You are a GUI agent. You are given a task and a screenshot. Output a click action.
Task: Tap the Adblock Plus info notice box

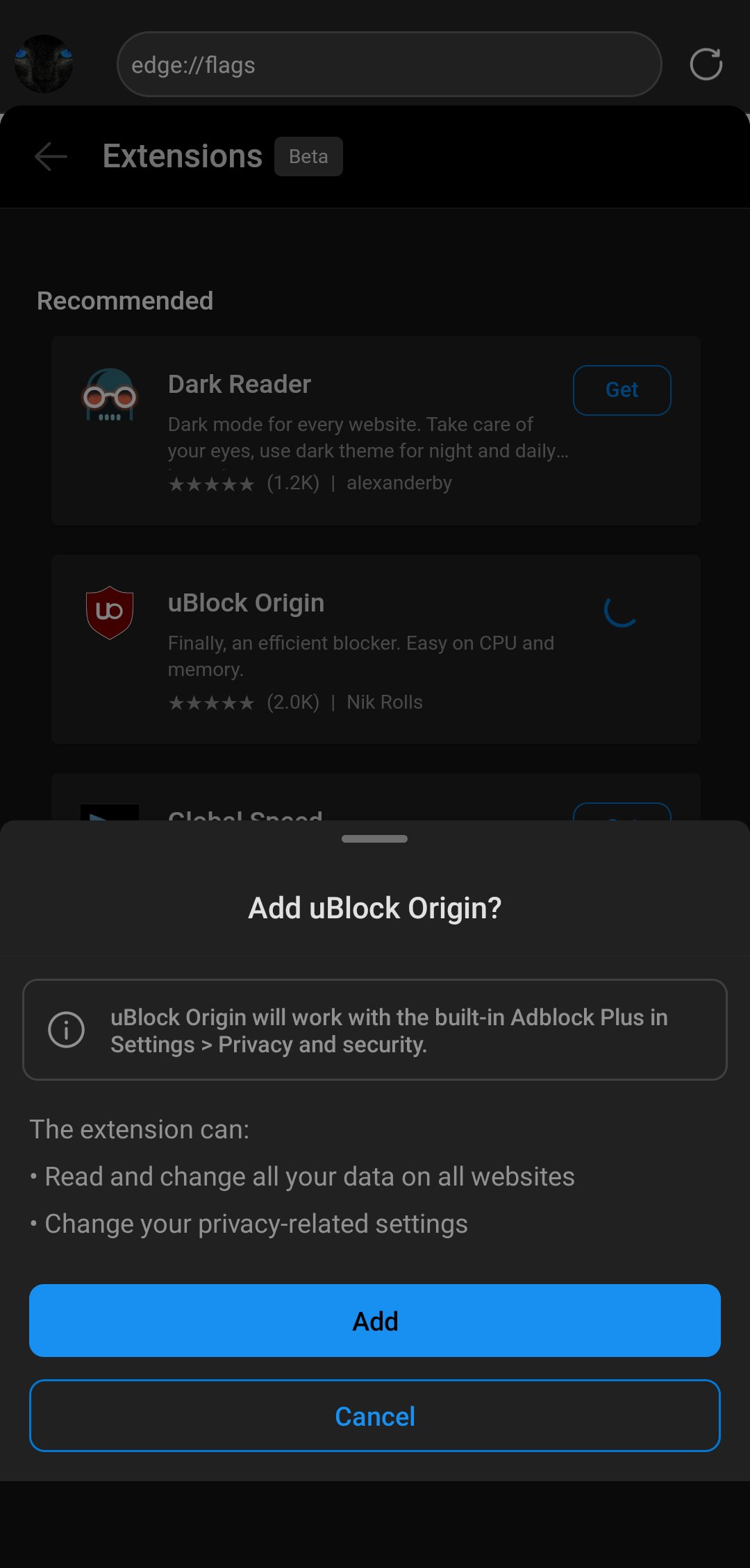(375, 1029)
